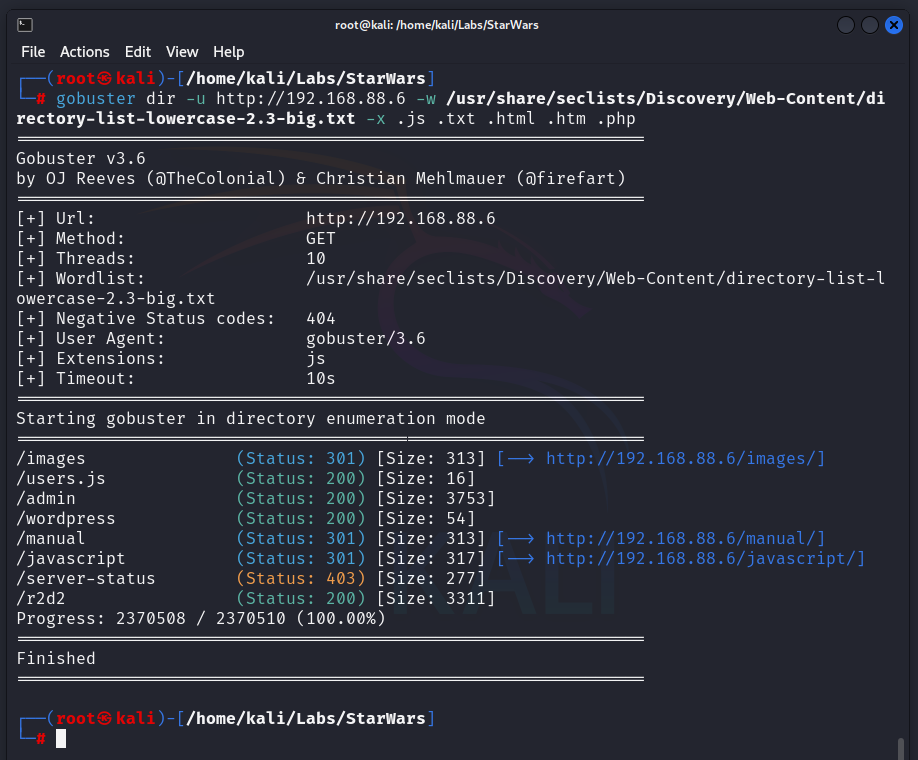Maximize the terminal window
The height and width of the screenshot is (760, 918).
click(x=870, y=25)
